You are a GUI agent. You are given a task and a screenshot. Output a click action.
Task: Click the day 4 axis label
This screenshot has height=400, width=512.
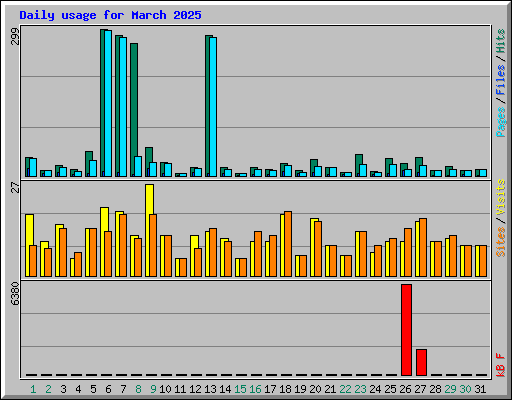pos(78,389)
